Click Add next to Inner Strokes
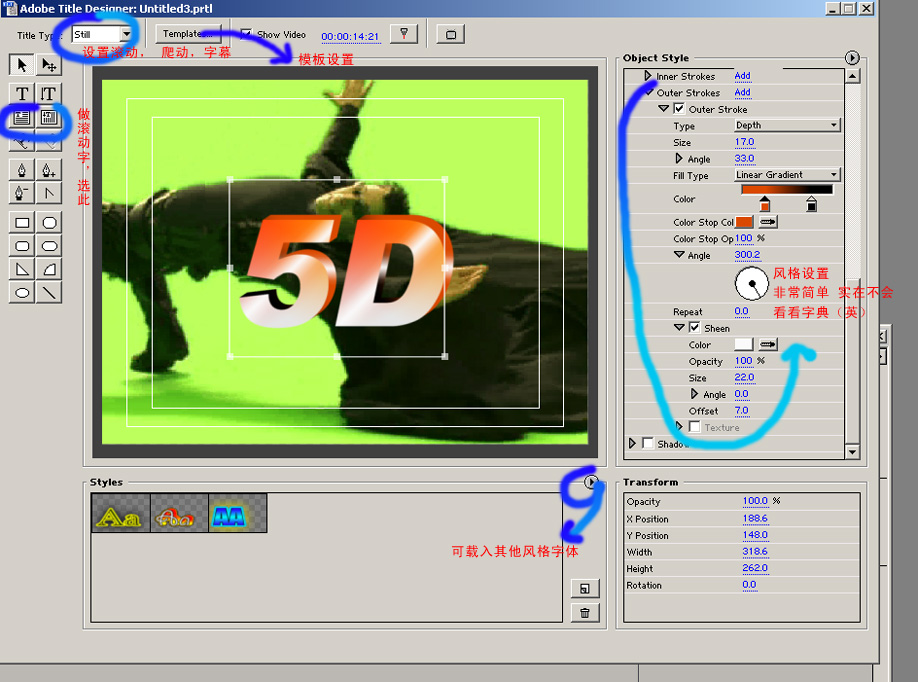 (x=742, y=76)
